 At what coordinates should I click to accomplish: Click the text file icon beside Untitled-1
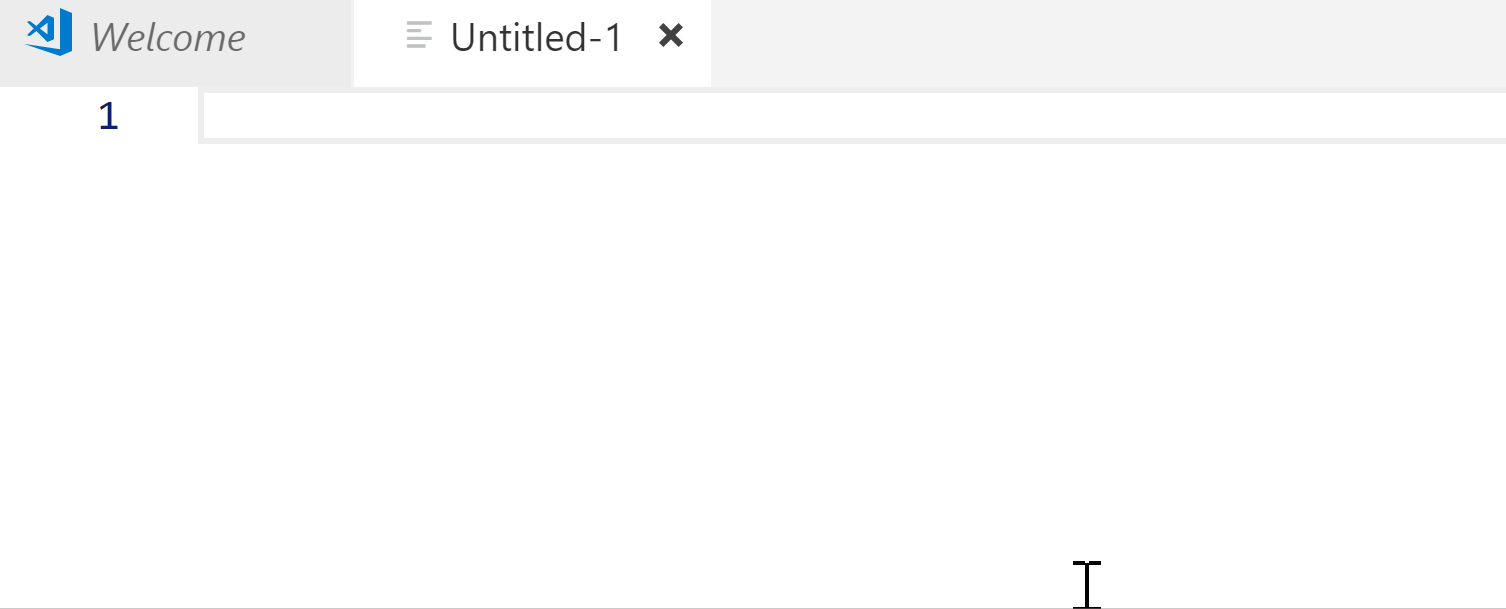point(420,36)
